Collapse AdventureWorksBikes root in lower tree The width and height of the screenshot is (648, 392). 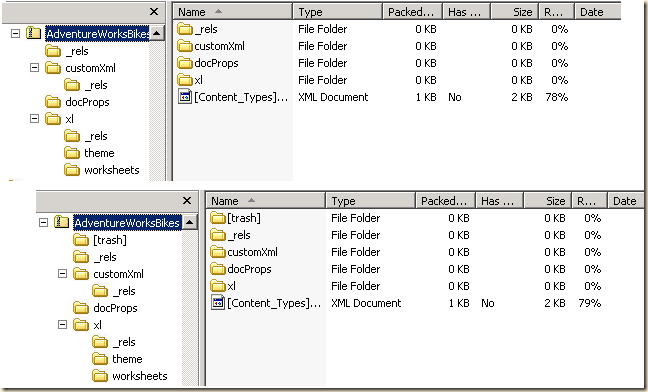(x=43, y=223)
